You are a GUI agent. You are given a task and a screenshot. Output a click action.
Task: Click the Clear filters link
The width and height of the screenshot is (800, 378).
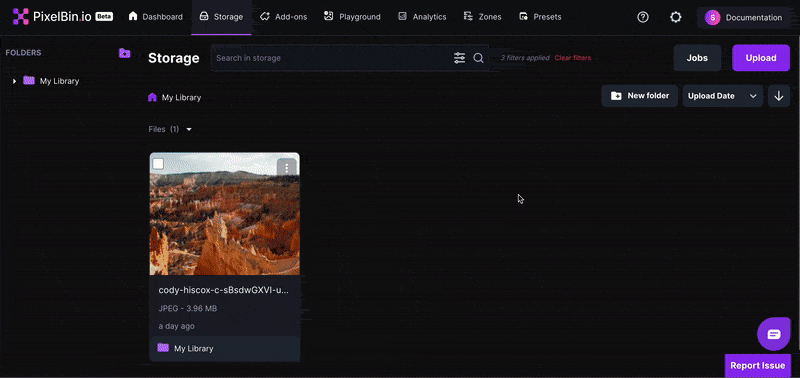coord(572,58)
